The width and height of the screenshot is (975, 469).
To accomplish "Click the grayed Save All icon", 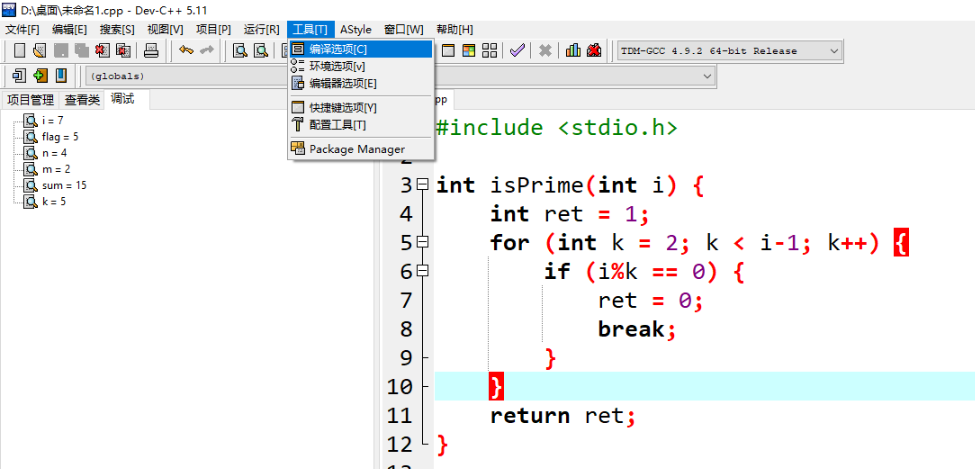I will click(x=81, y=51).
